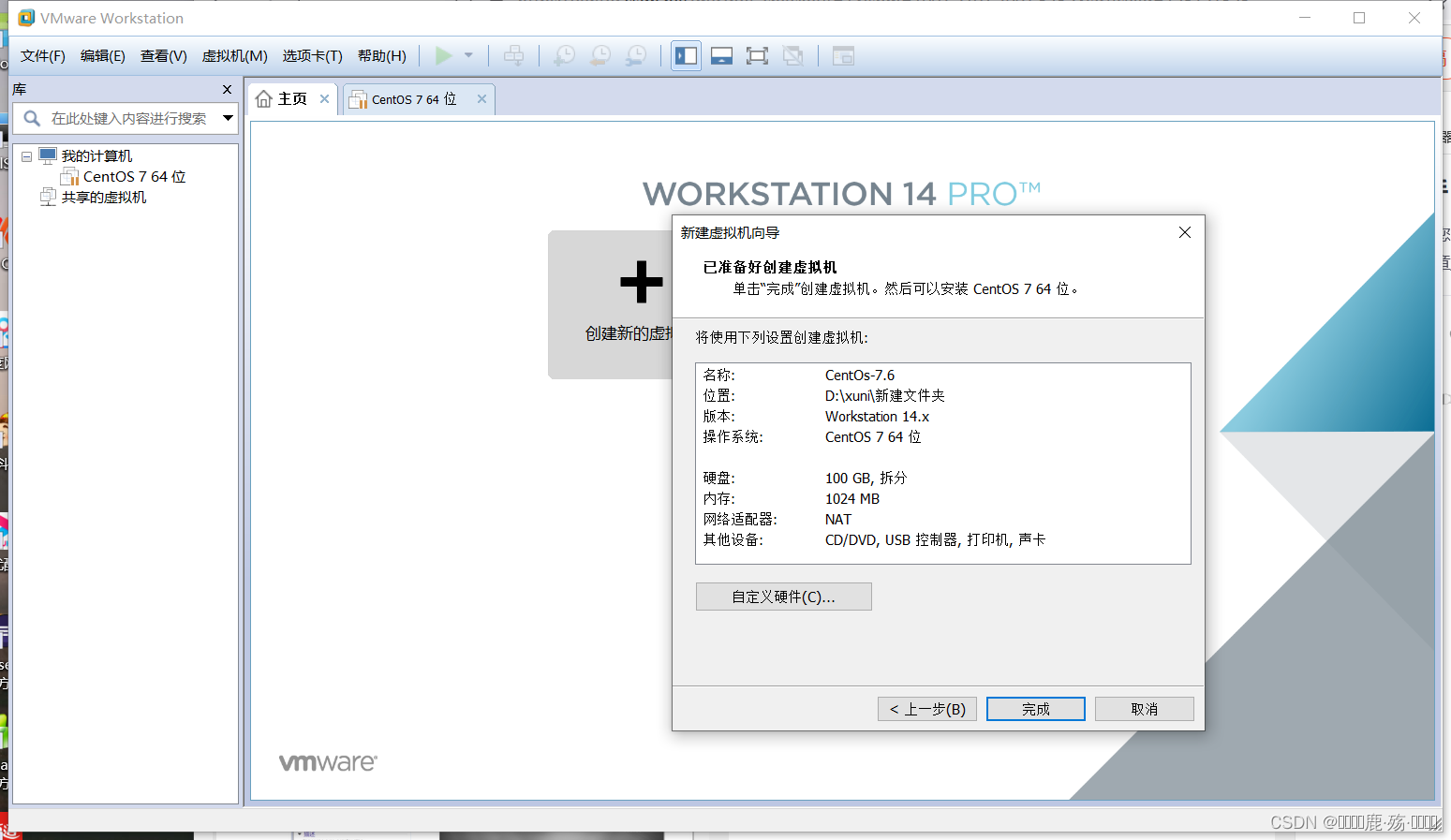Screen dimensions: 1451x840
Task: Click the D:\xuni\新建文件夹 location value
Action: (885, 396)
